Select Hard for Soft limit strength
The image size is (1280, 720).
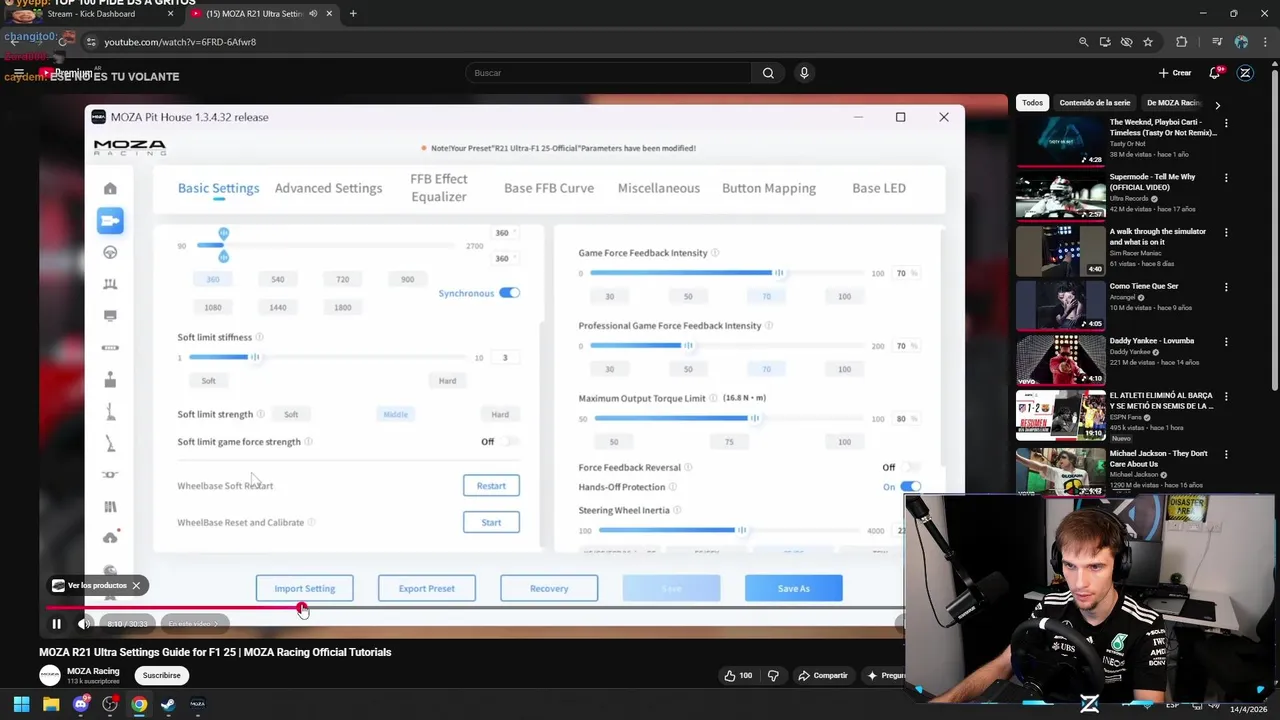pos(500,414)
